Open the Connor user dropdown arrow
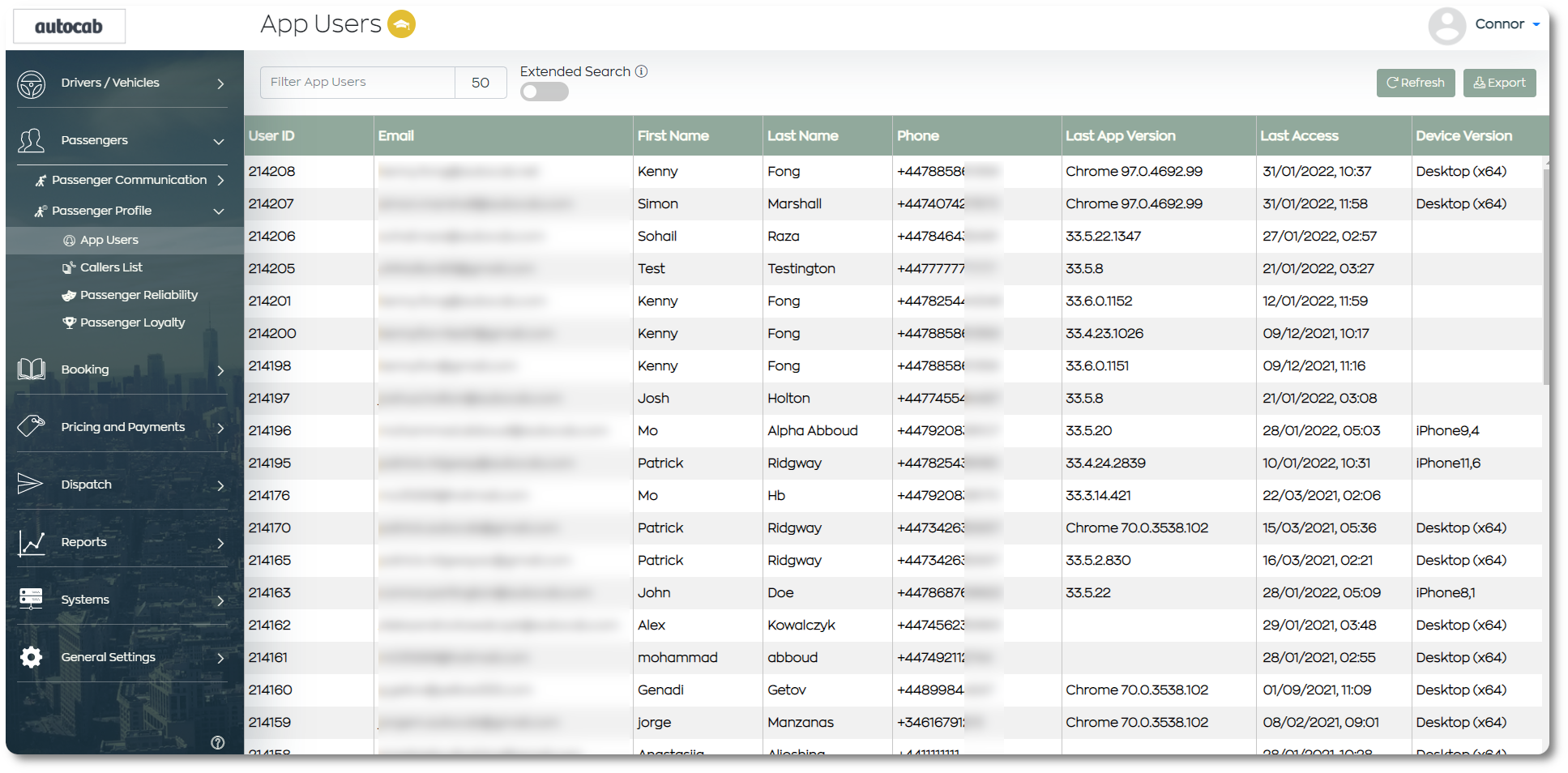This screenshot has height=773, width=1568. (x=1536, y=24)
